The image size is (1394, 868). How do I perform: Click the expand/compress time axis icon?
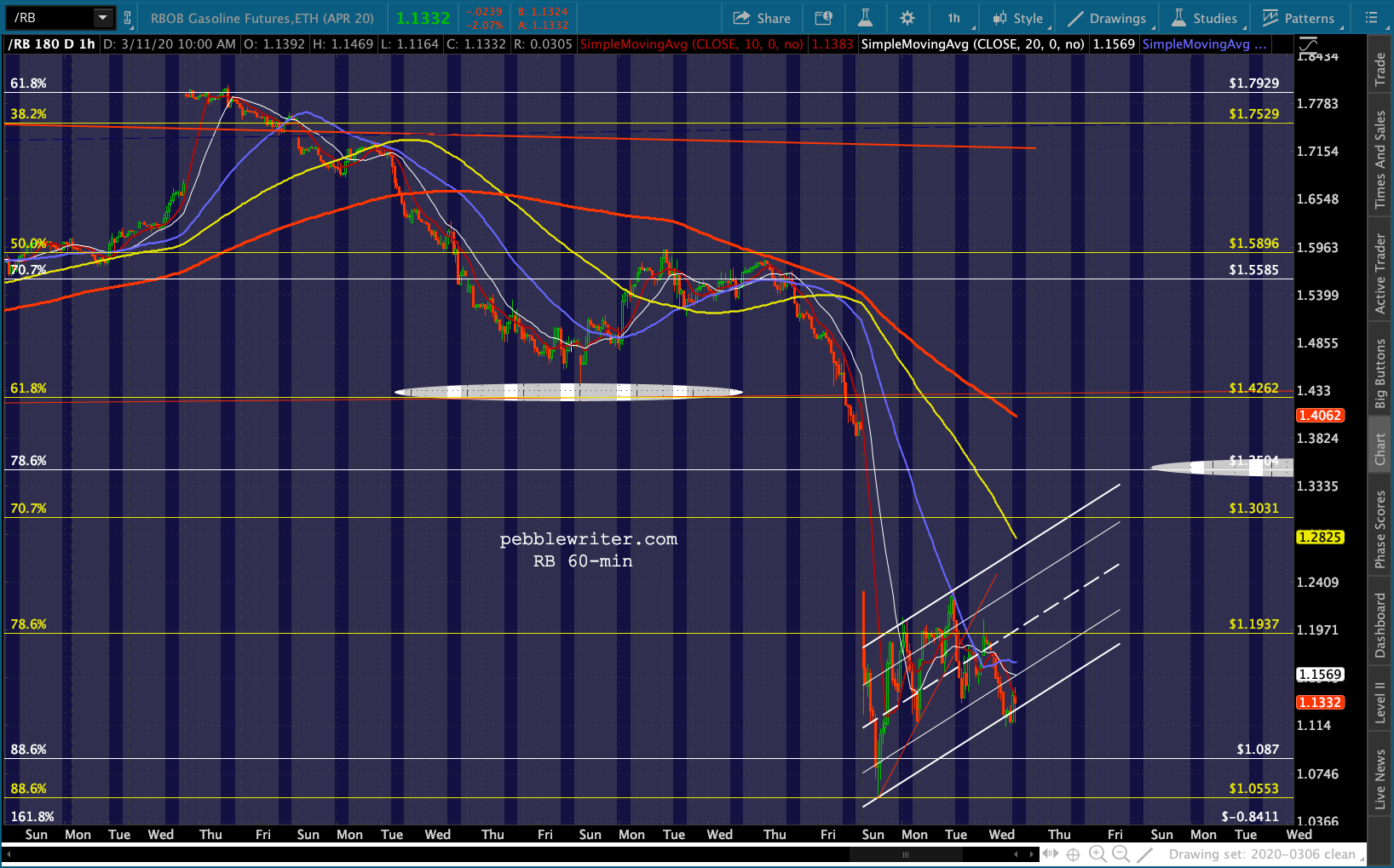click(x=1051, y=854)
